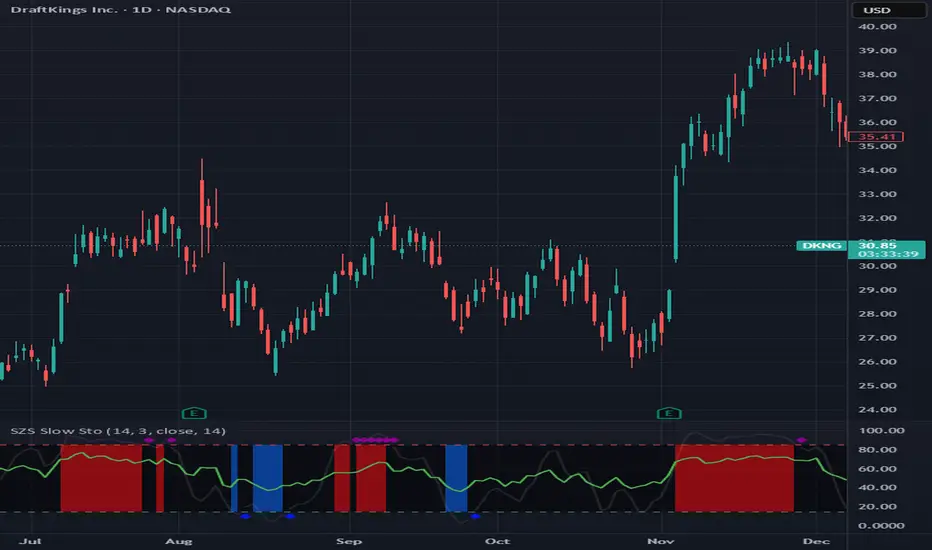This screenshot has height=550, width=932.
Task: Click the 24.00 price axis label
Action: [x=877, y=409]
